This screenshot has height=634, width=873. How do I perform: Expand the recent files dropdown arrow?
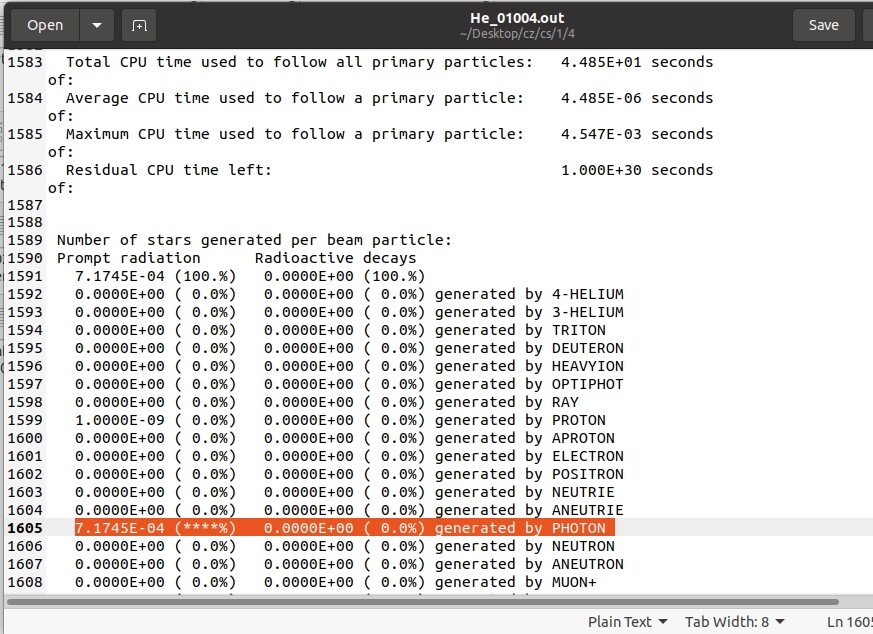tap(97, 25)
